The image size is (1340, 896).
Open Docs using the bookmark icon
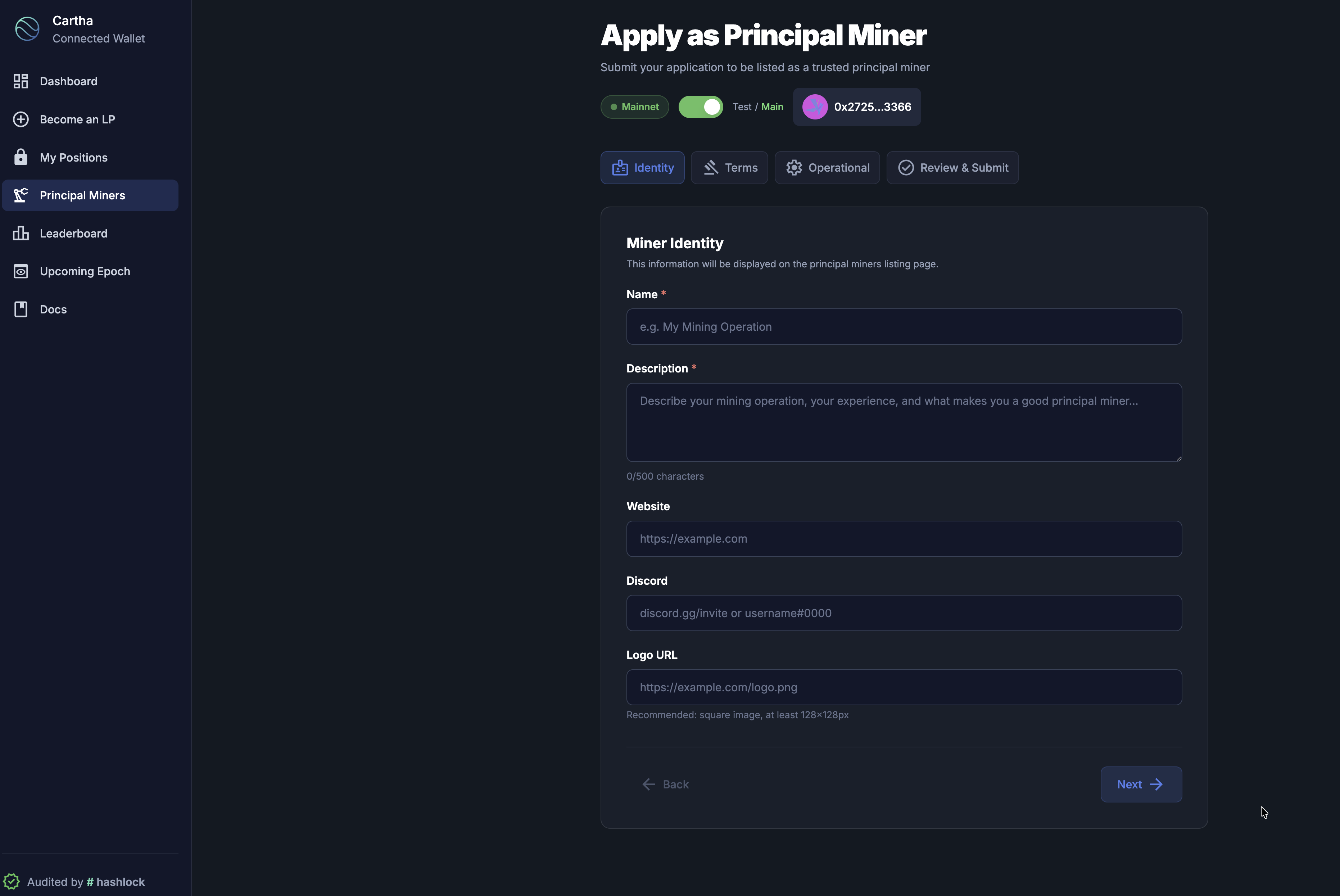click(x=21, y=309)
